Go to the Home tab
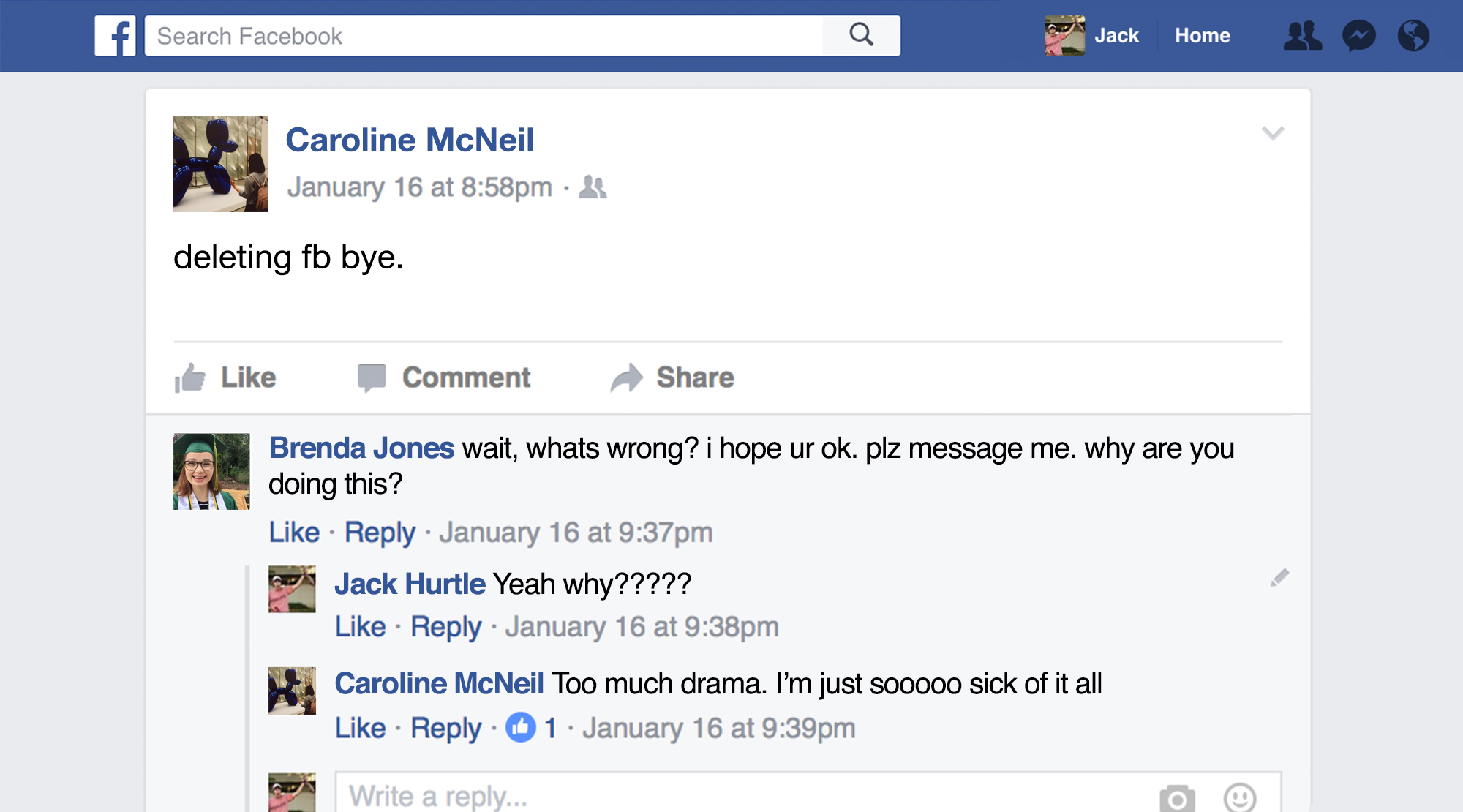 pyautogui.click(x=1202, y=36)
